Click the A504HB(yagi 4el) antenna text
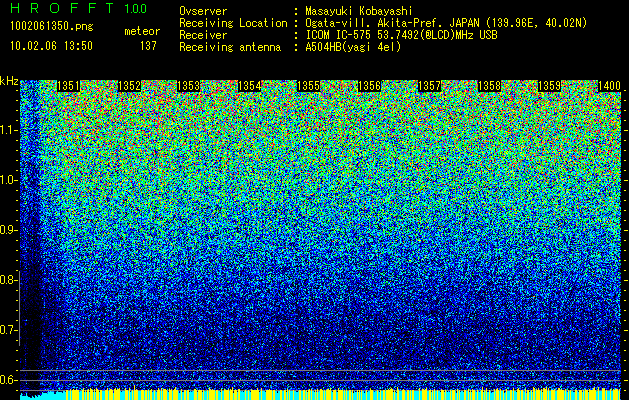Screen dimensions: 629x400 (353, 47)
